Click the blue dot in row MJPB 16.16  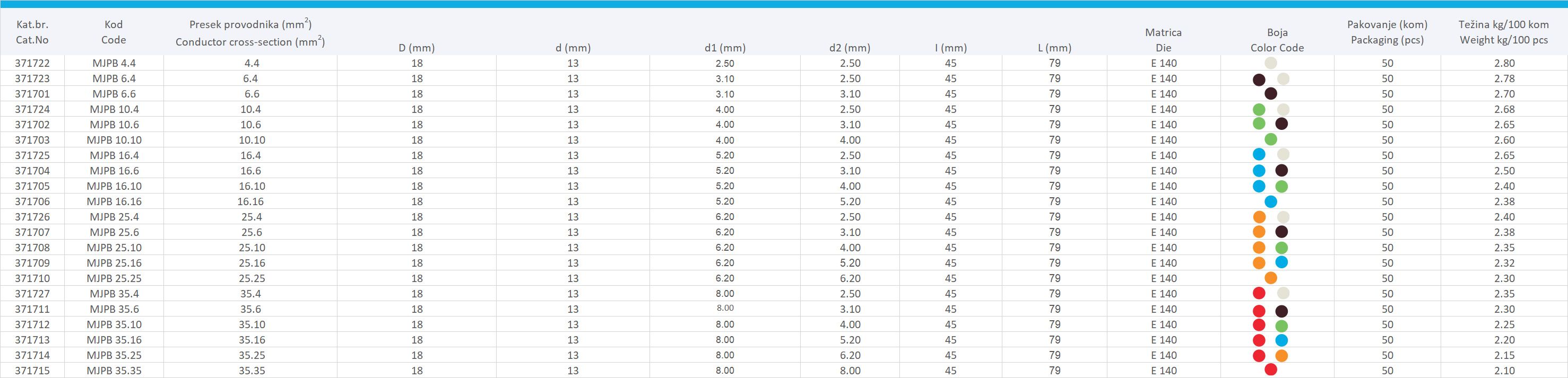click(1270, 201)
